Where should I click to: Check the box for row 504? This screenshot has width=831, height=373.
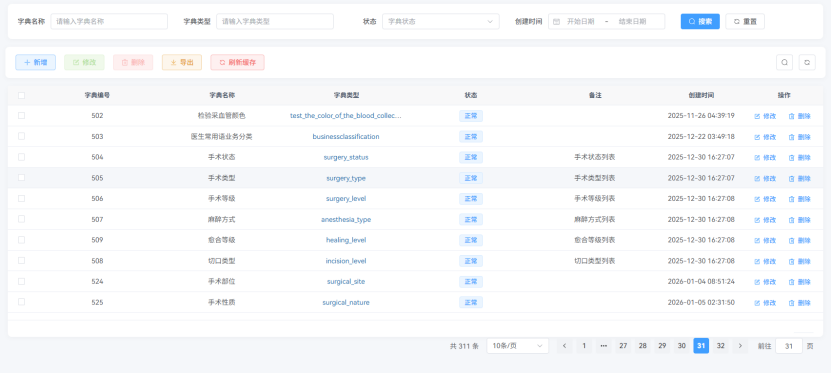click(x=21, y=157)
